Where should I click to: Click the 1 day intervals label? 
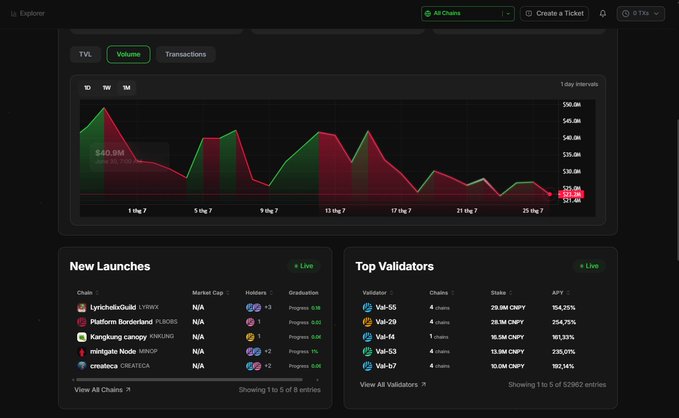[579, 84]
